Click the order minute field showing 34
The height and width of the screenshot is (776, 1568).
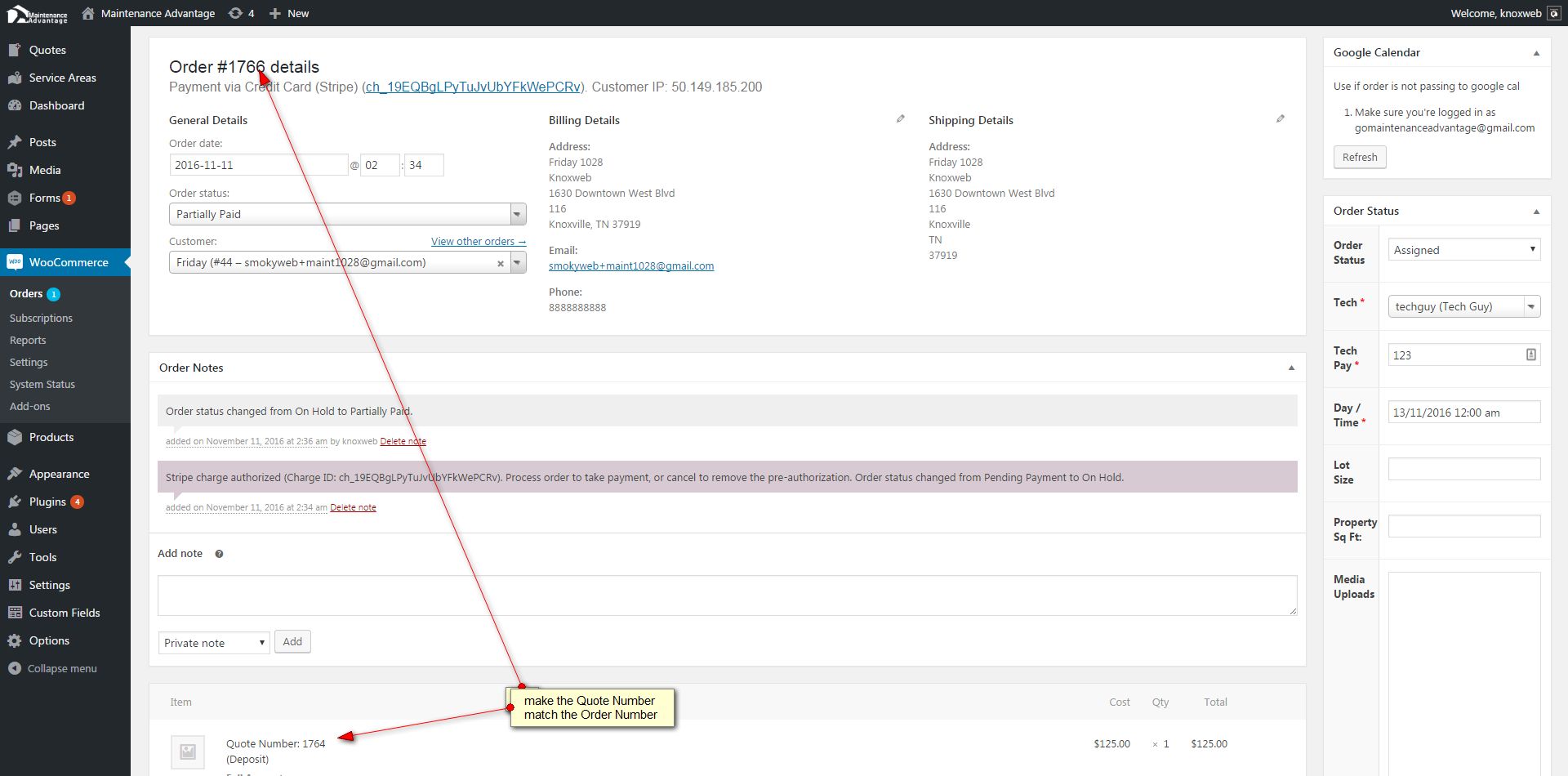click(424, 165)
